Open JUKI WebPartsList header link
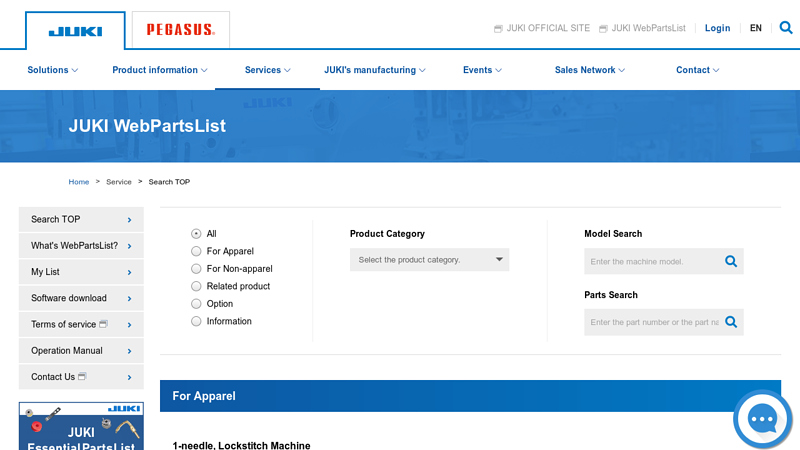 (x=648, y=28)
